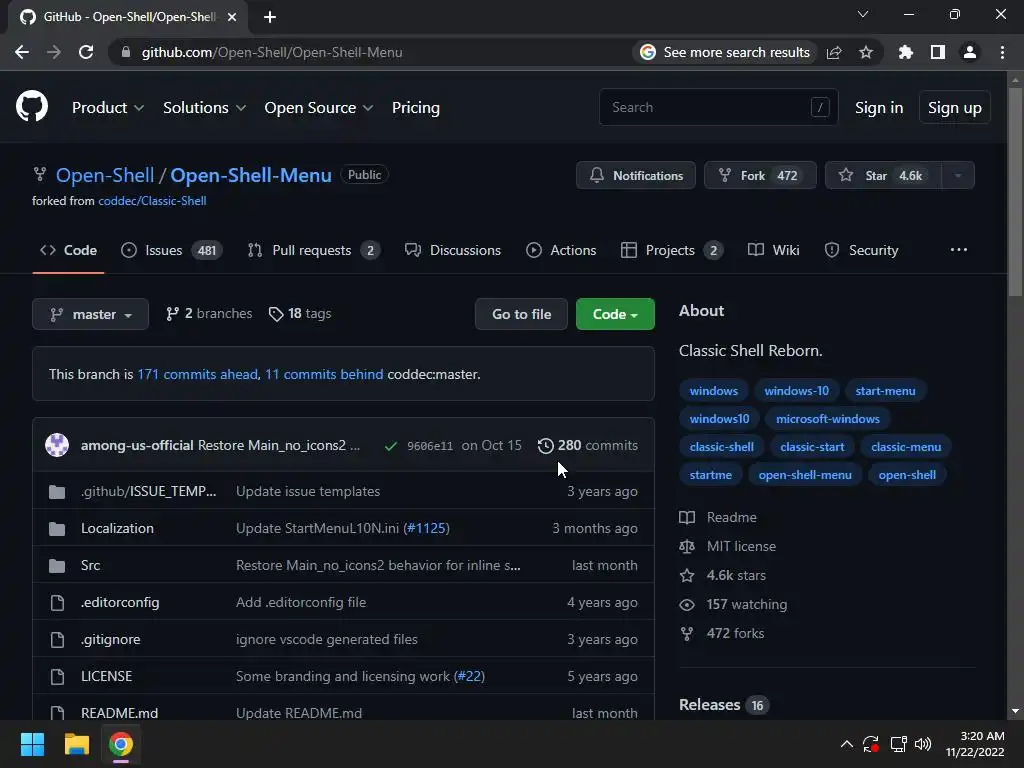Image resolution: width=1024 pixels, height=768 pixels.
Task: Click the network tray icon
Action: [x=899, y=744]
